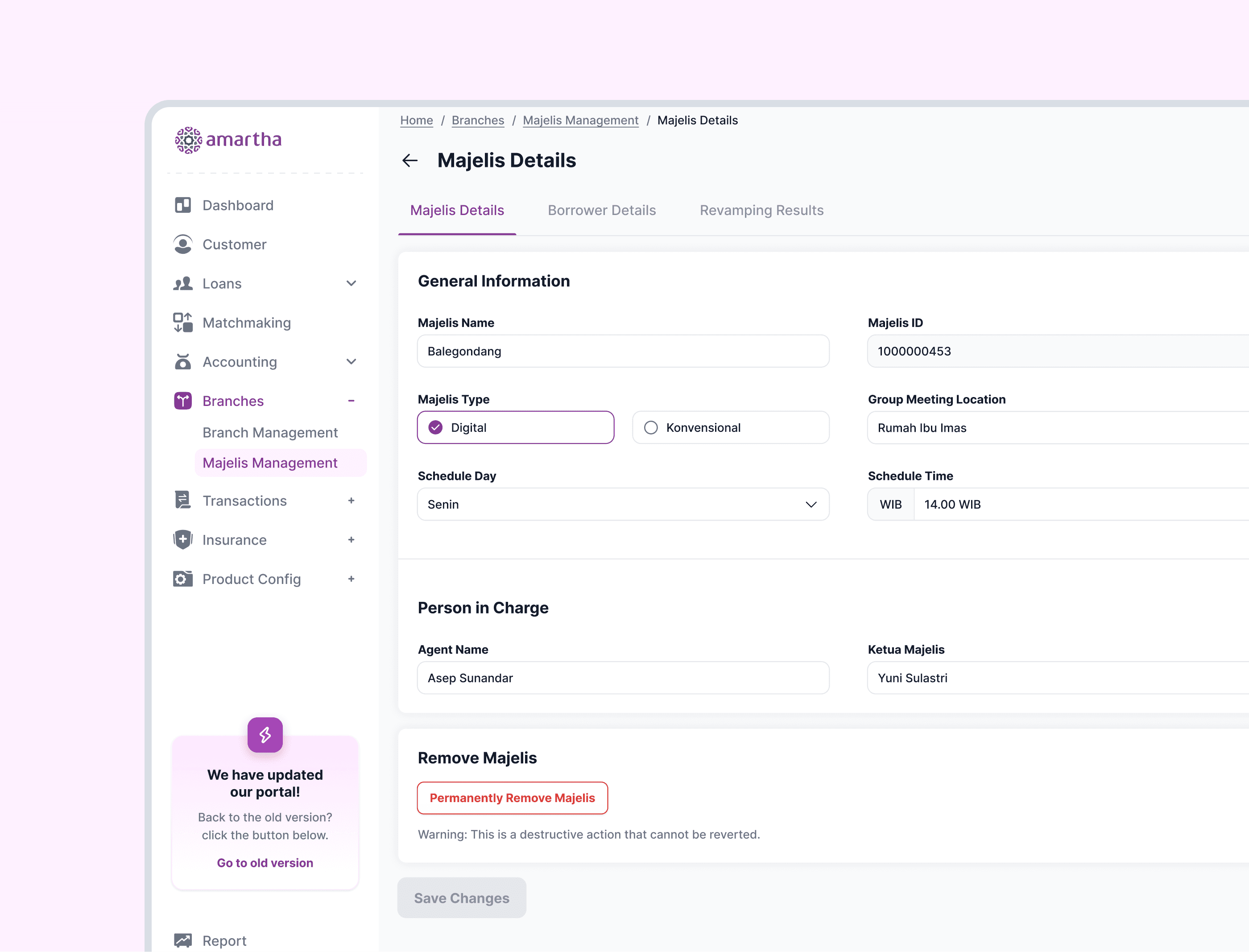Click into the Majelis Name field

(x=623, y=351)
